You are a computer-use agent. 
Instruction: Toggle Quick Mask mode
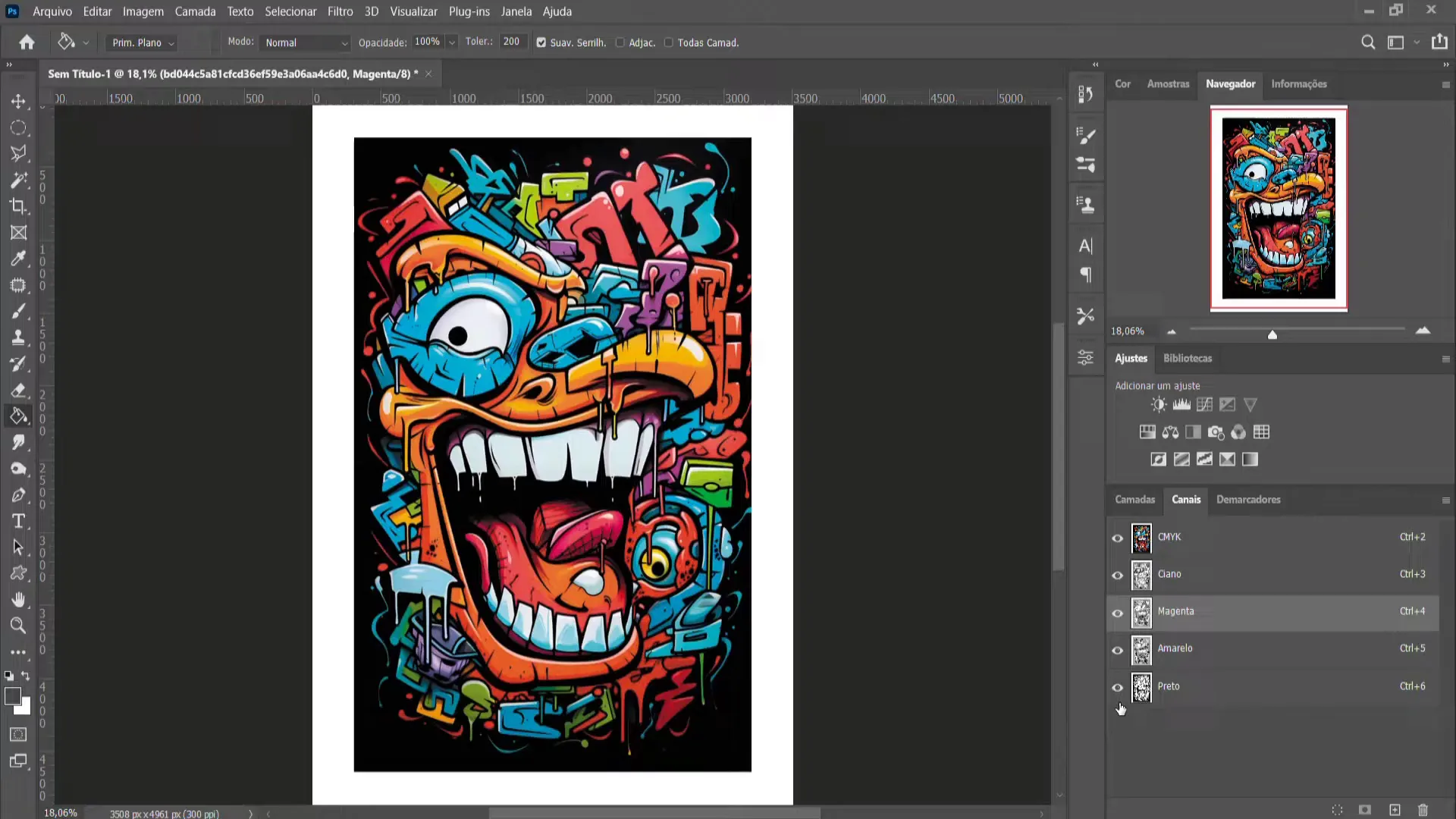(x=18, y=734)
